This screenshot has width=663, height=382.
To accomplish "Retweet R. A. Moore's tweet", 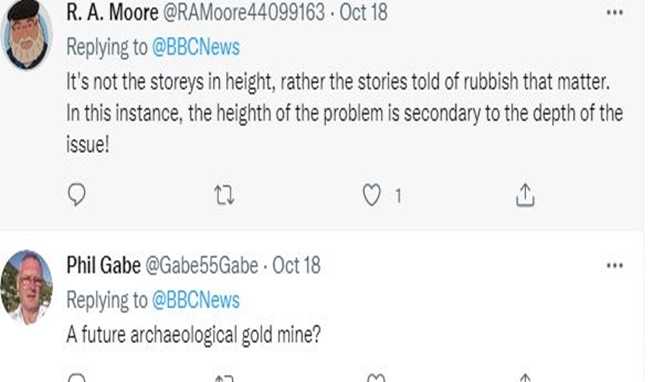I will click(x=224, y=195).
